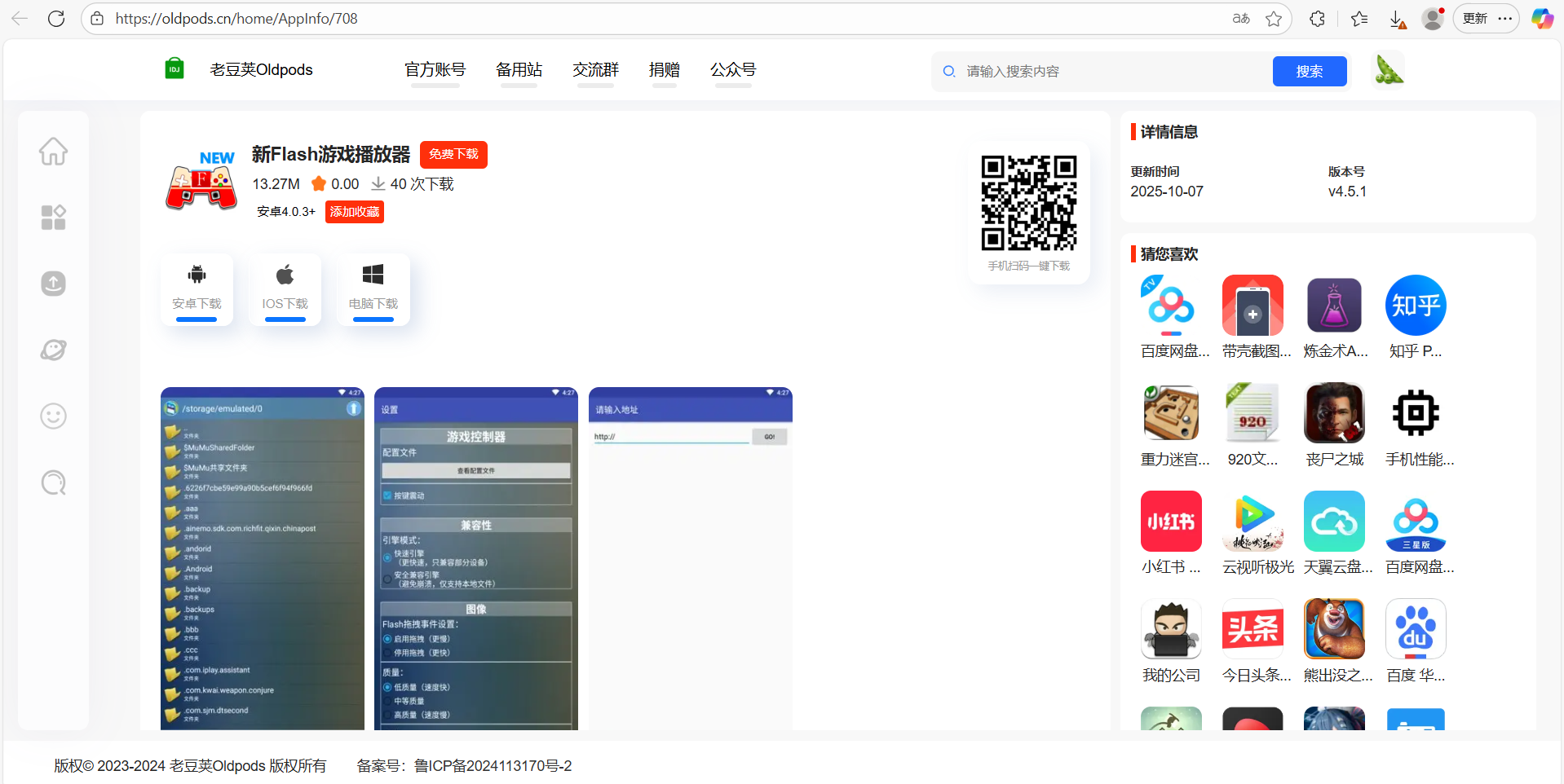Select the Android download button
The image size is (1564, 784).
click(197, 288)
